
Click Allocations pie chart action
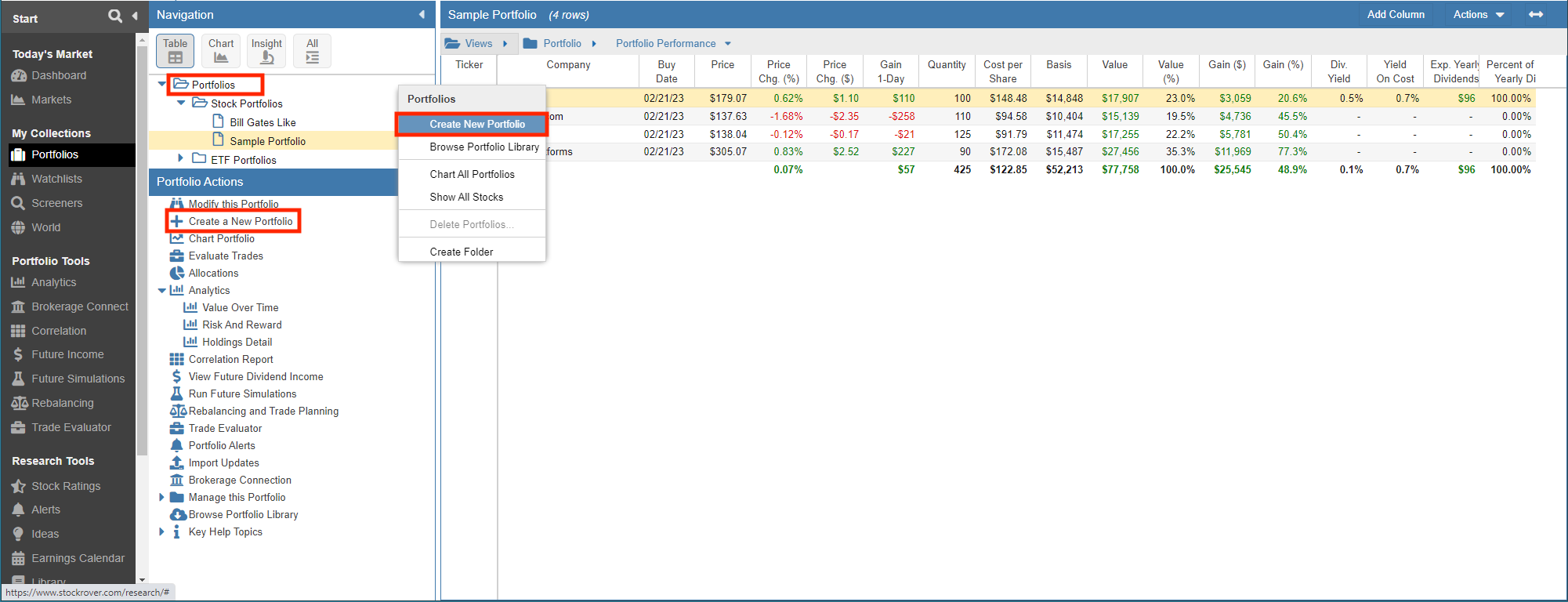(213, 273)
